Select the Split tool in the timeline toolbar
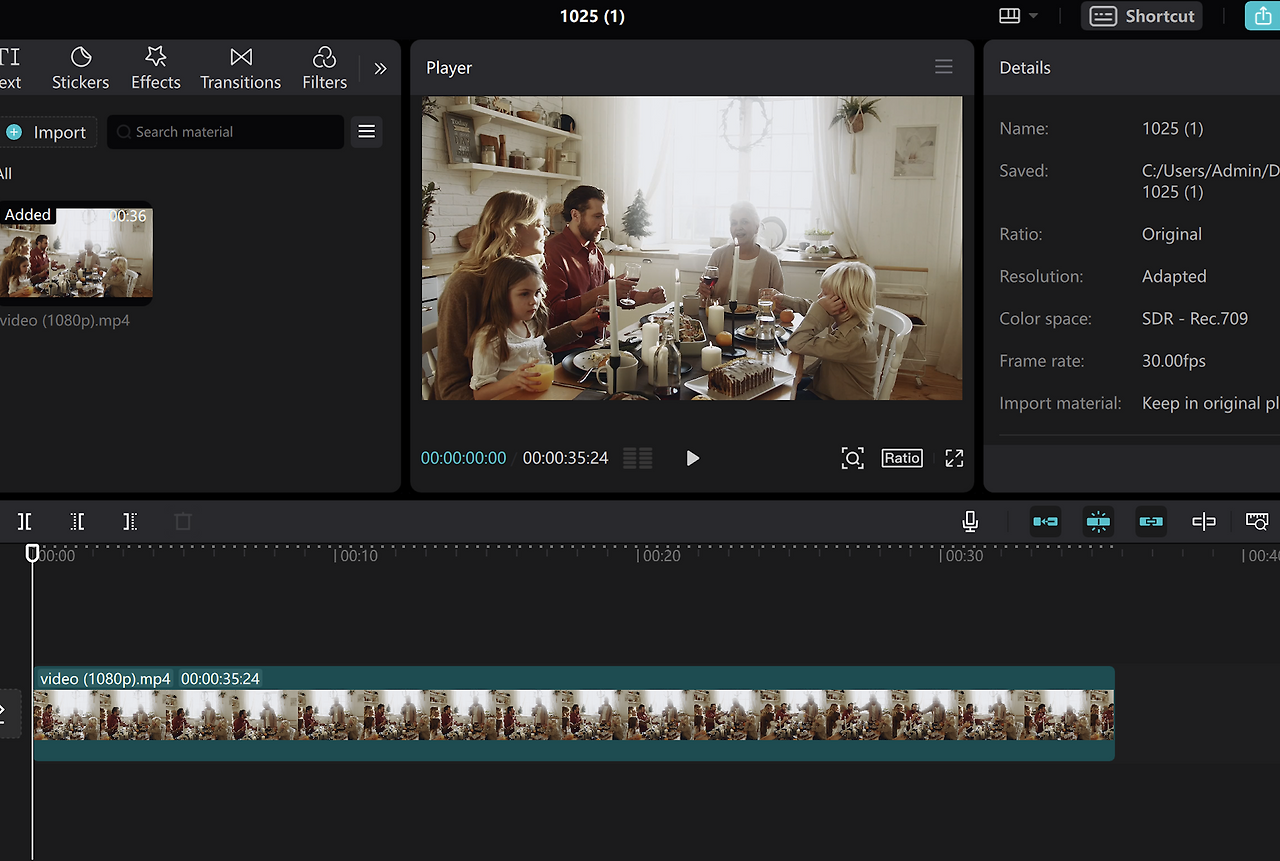 pos(24,521)
